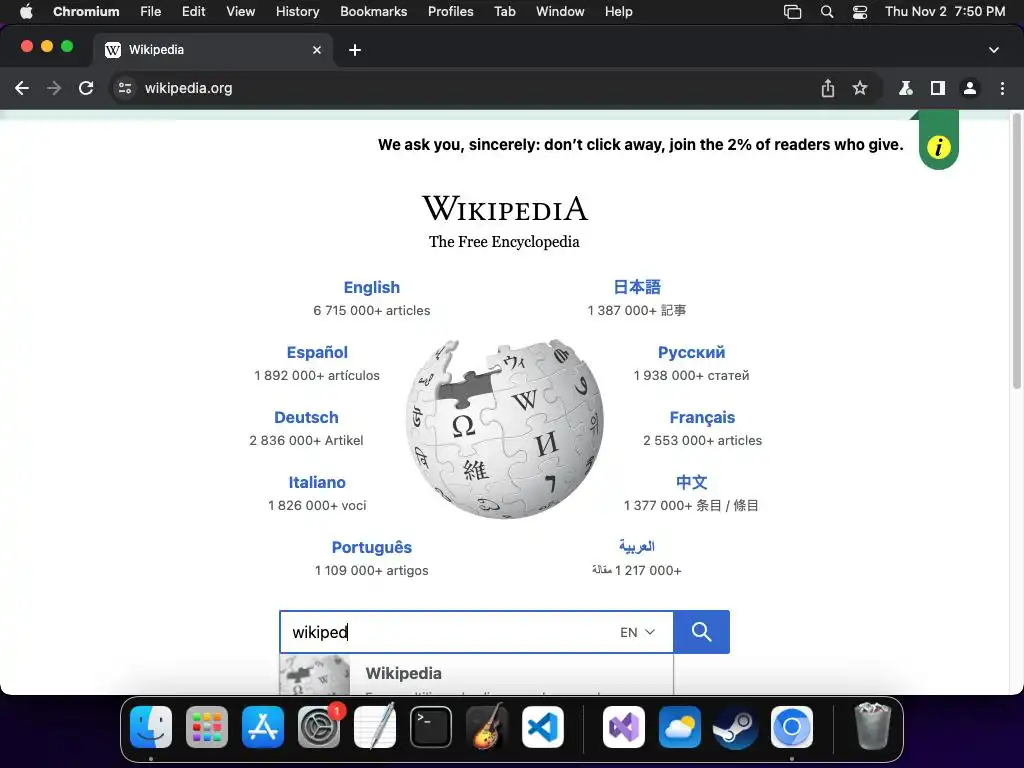Open the English Wikipedia link
1024x768 pixels.
click(372, 287)
